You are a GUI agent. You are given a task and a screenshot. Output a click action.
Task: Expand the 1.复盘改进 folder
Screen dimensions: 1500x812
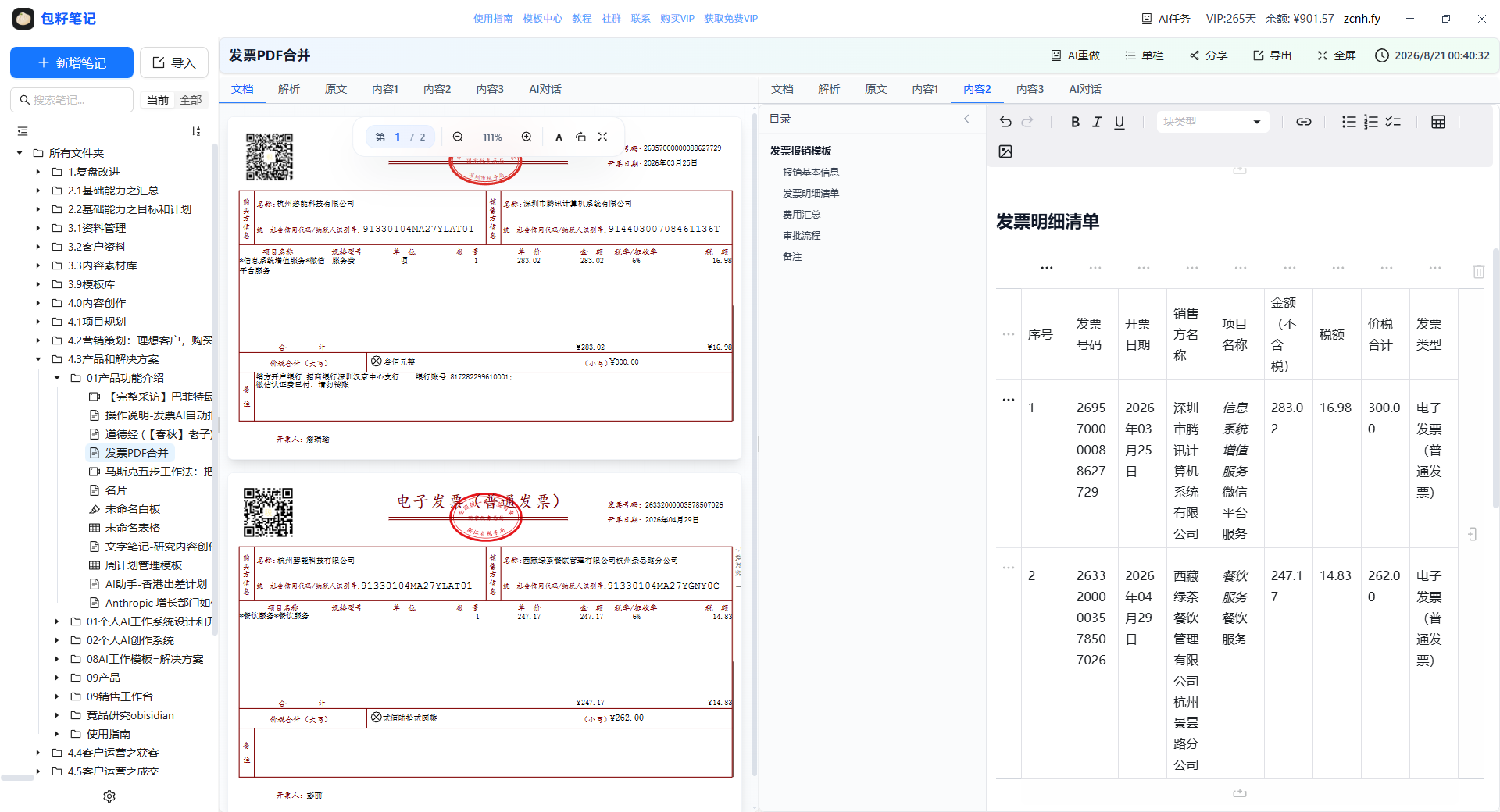tap(38, 172)
